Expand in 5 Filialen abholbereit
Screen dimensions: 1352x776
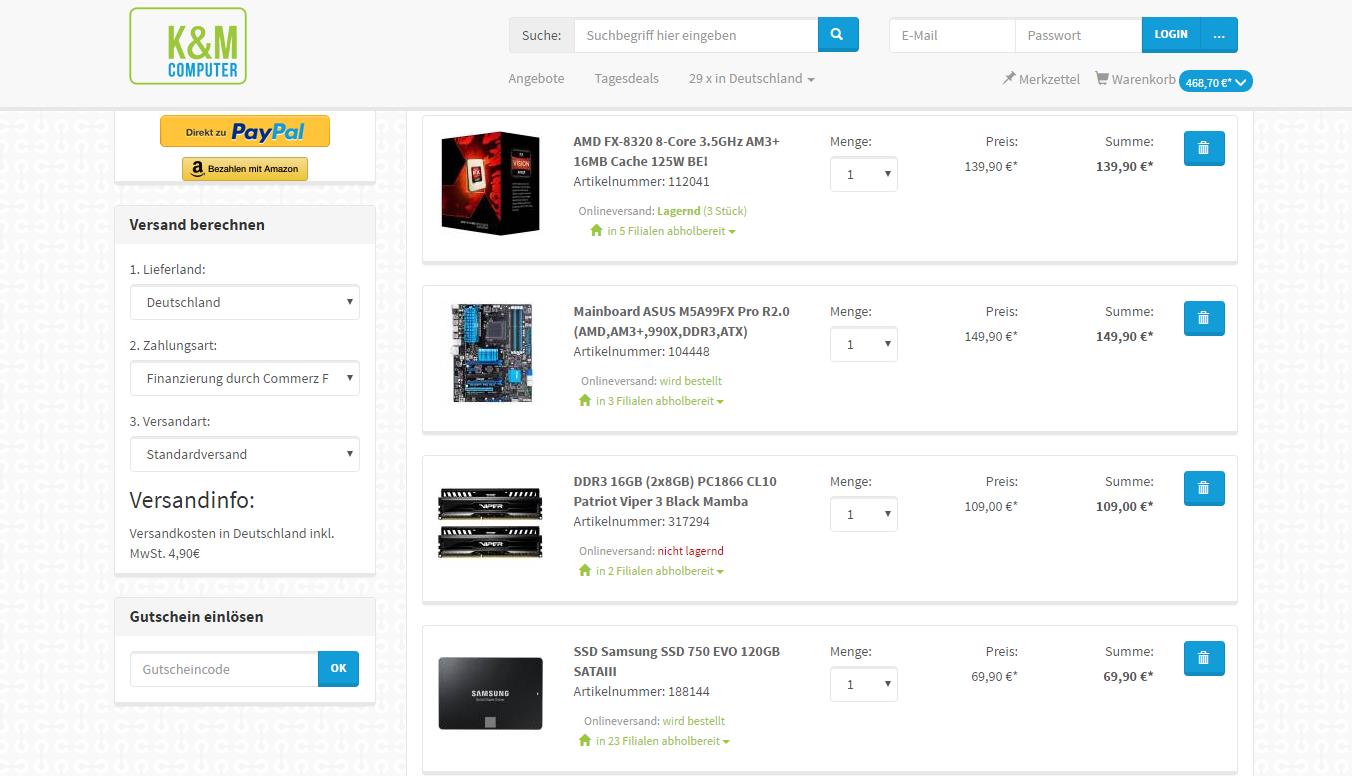pyautogui.click(x=671, y=231)
